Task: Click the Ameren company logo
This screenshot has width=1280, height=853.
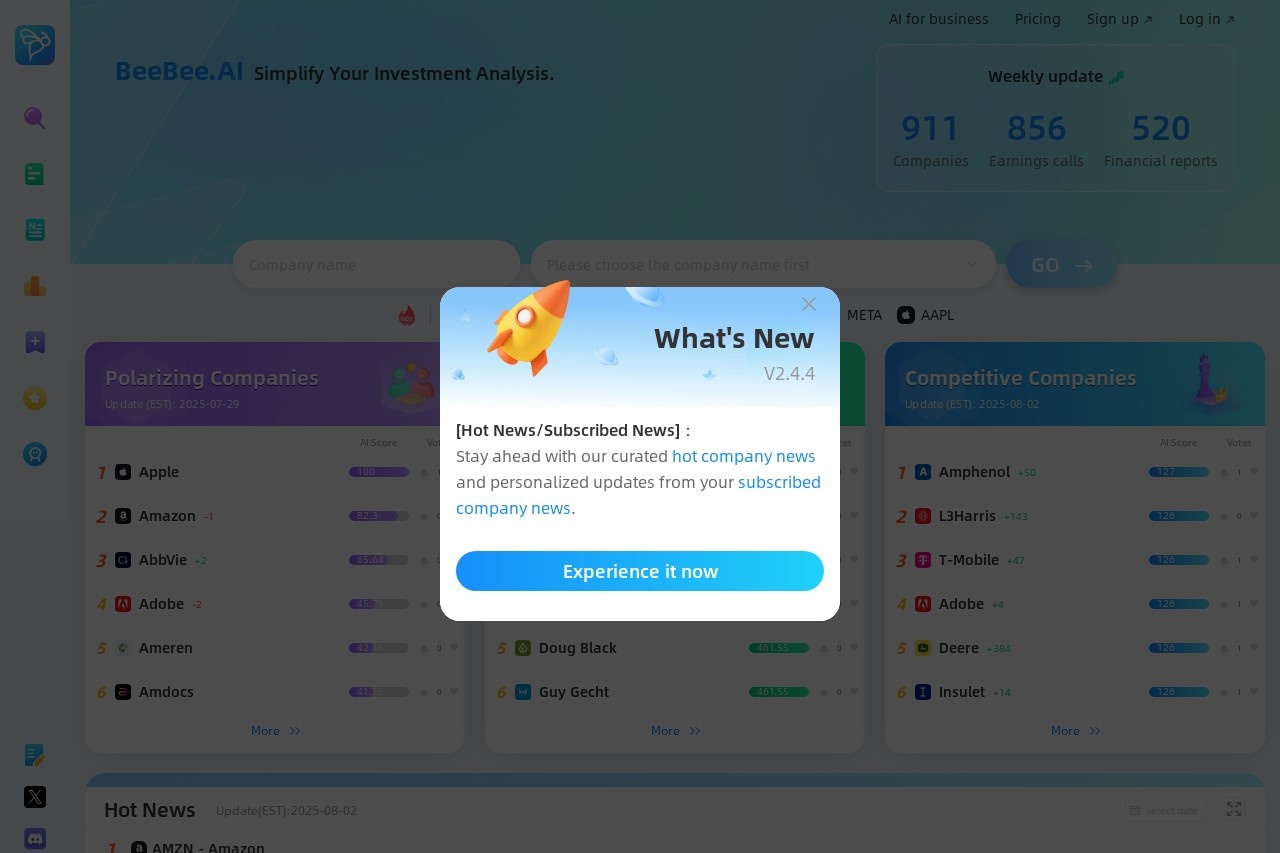Action: tap(123, 648)
